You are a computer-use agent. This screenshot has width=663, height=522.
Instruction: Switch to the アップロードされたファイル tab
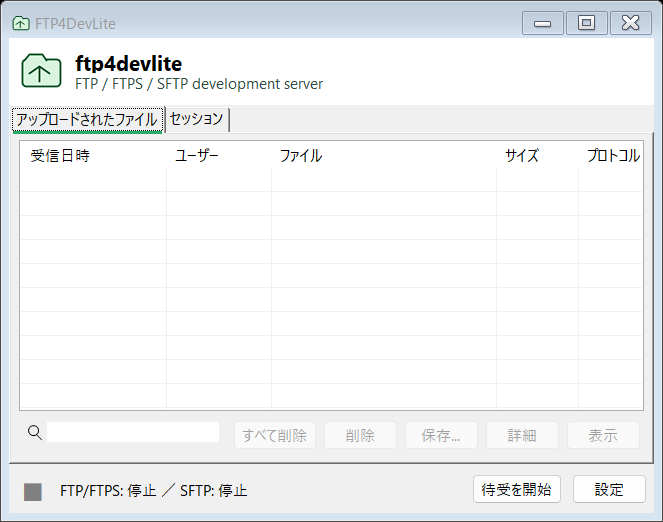(88, 120)
